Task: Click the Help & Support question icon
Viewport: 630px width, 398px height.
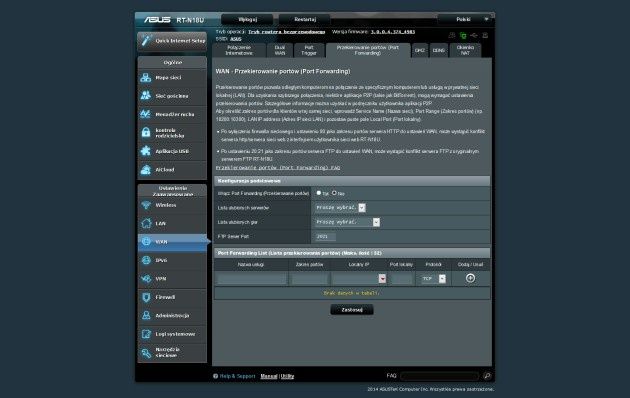Action: coord(215,376)
